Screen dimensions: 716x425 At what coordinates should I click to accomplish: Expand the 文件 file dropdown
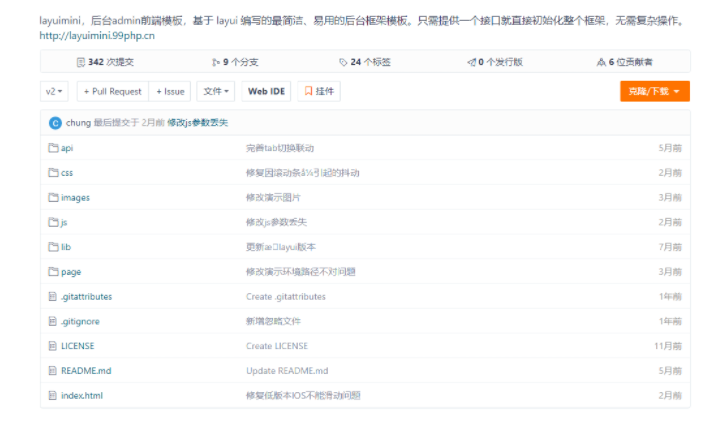(x=216, y=91)
